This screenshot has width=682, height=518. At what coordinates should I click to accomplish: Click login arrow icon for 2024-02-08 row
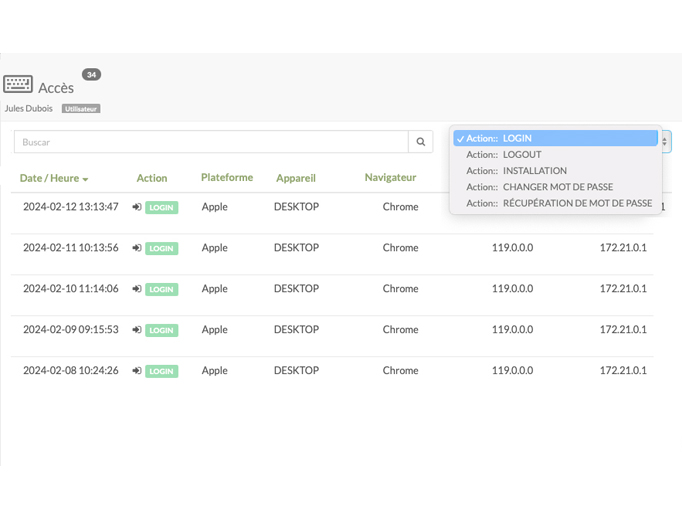[x=137, y=371]
